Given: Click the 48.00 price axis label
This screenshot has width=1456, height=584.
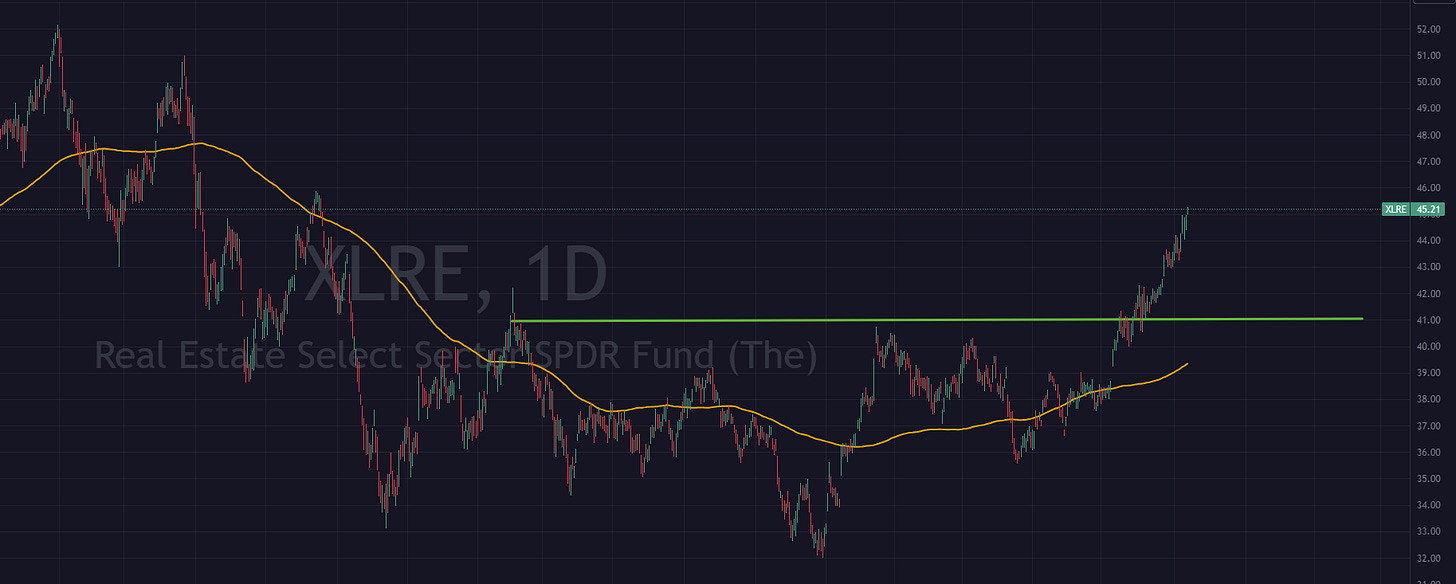Looking at the screenshot, I should point(1428,135).
